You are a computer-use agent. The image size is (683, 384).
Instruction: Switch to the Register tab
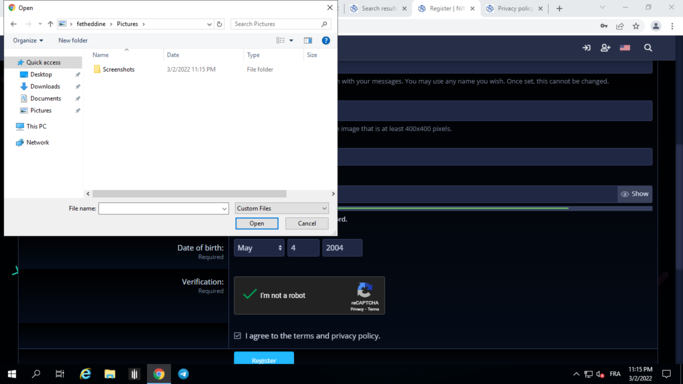(x=446, y=8)
